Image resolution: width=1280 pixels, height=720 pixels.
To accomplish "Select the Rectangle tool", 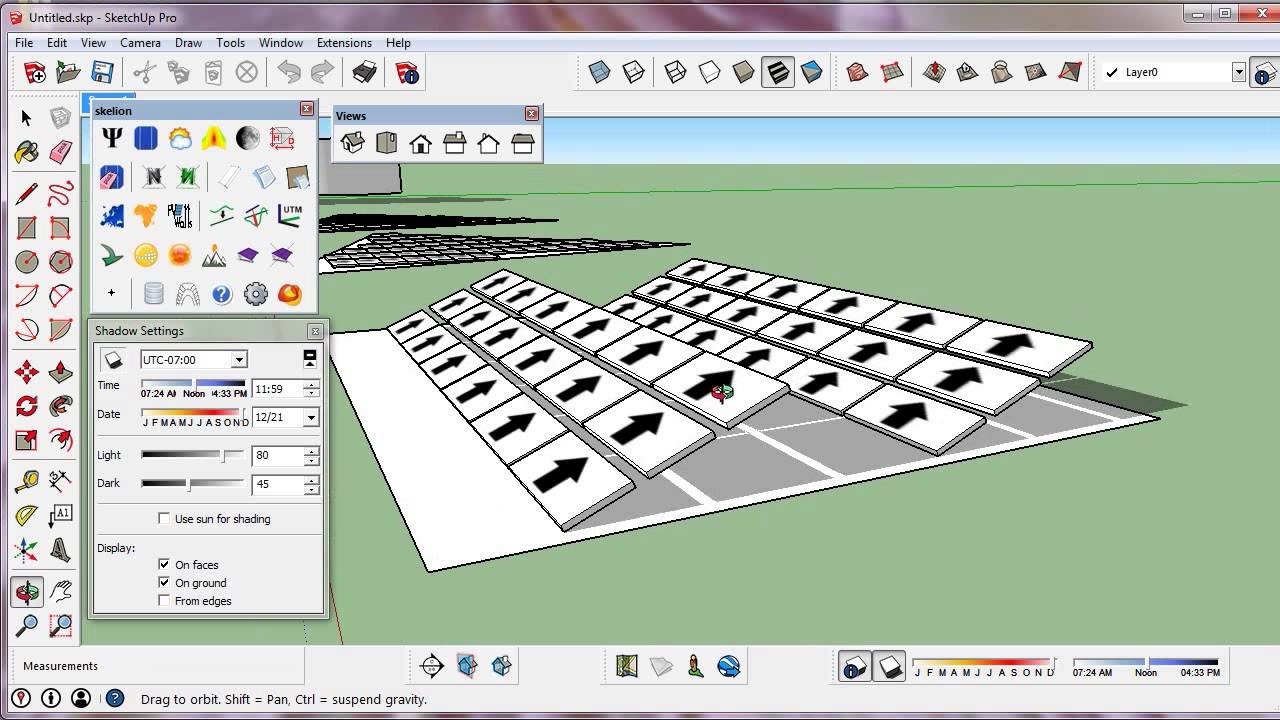I will click(27, 228).
